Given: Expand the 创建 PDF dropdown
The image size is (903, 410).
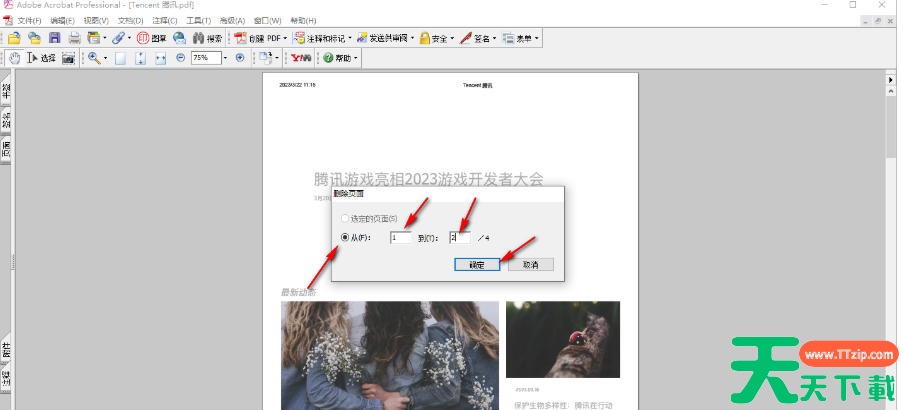Looking at the screenshot, I should [x=286, y=38].
